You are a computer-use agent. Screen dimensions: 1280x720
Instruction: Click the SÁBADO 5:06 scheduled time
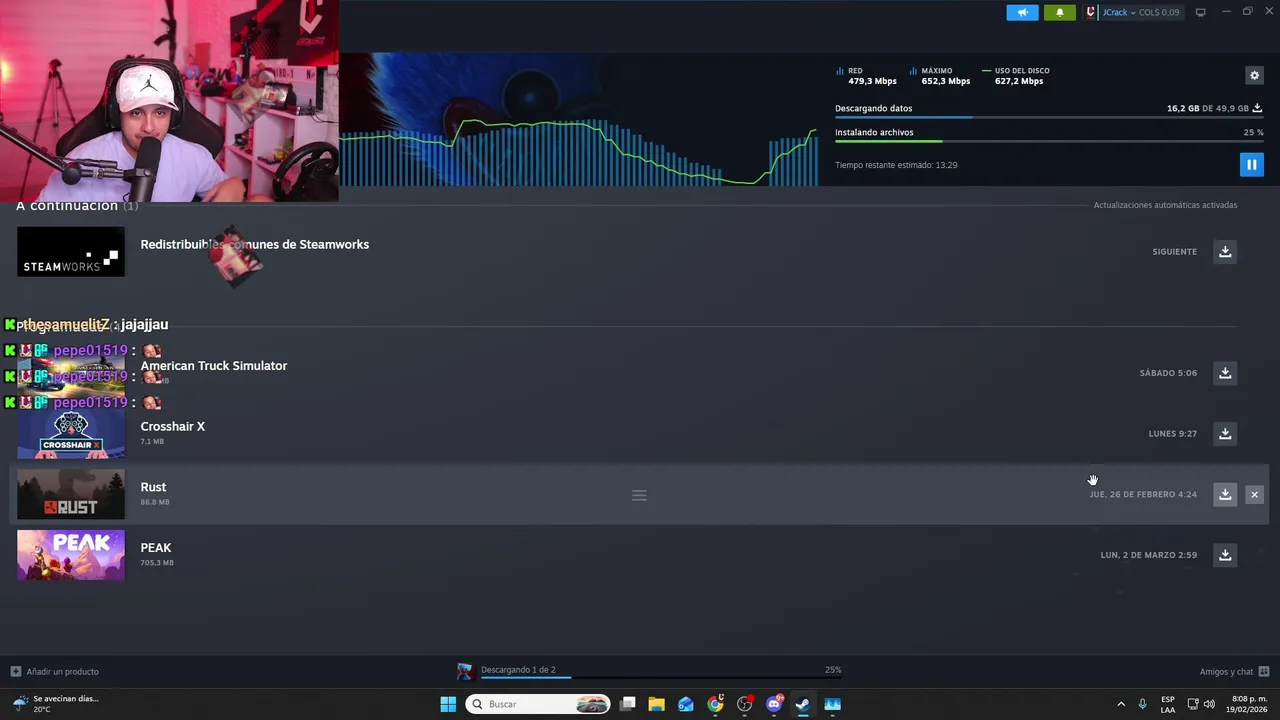click(x=1168, y=373)
